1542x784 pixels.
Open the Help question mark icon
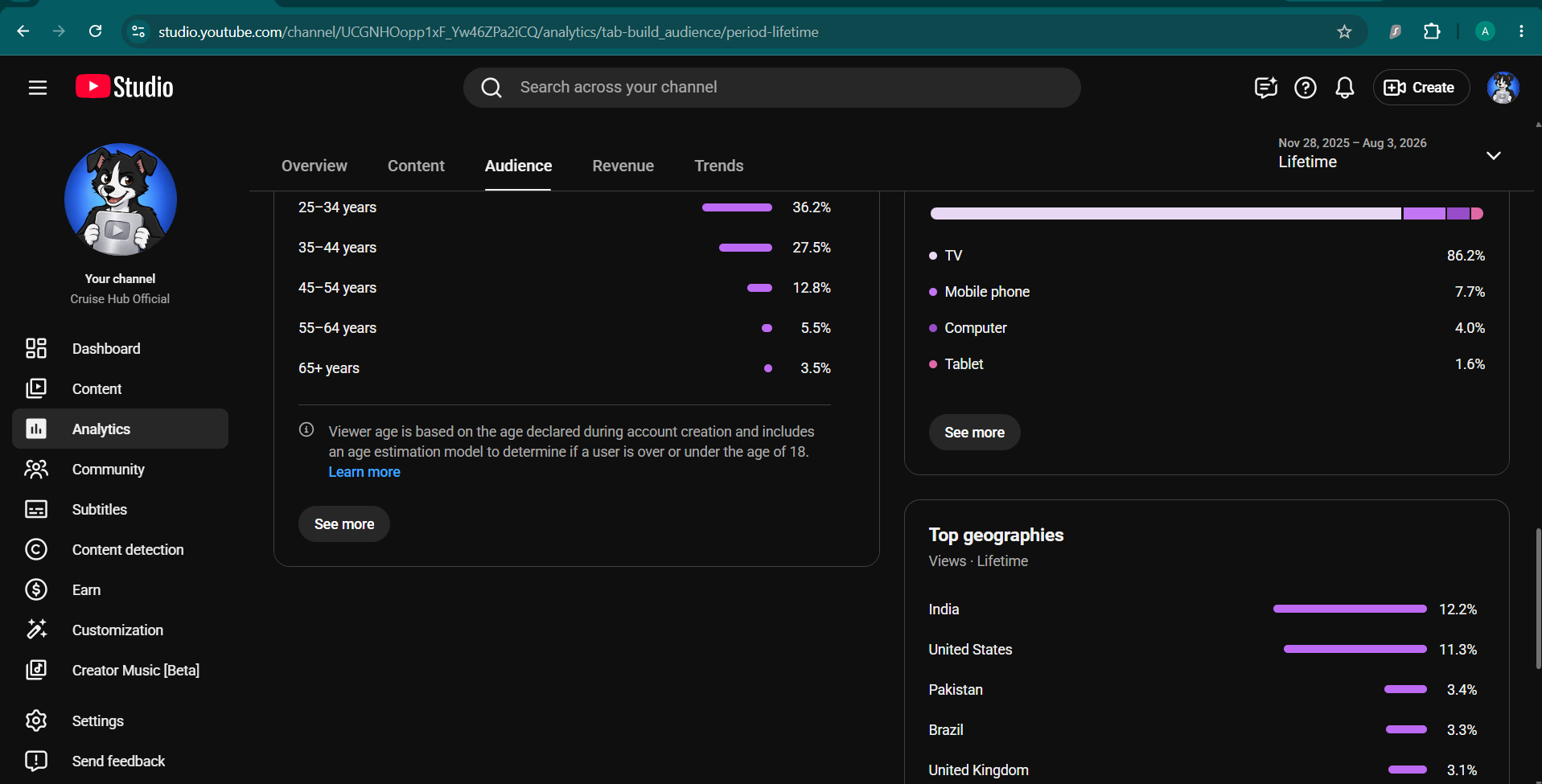click(1306, 88)
